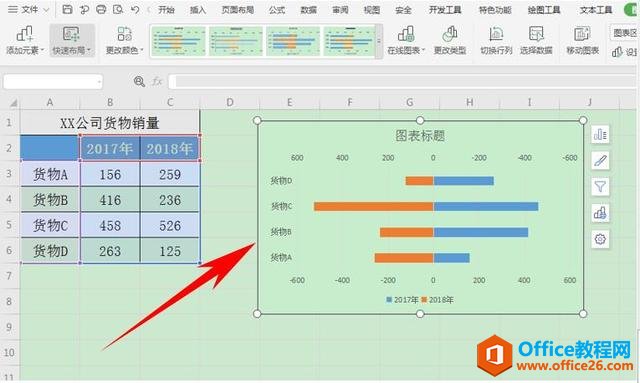
Task: Click the chart settings gear button
Action: [600, 239]
